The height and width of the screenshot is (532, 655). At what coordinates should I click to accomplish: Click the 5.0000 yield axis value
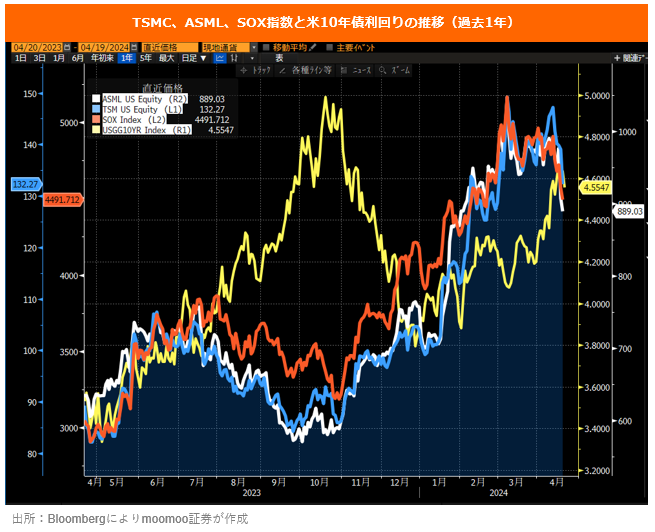pos(597,96)
